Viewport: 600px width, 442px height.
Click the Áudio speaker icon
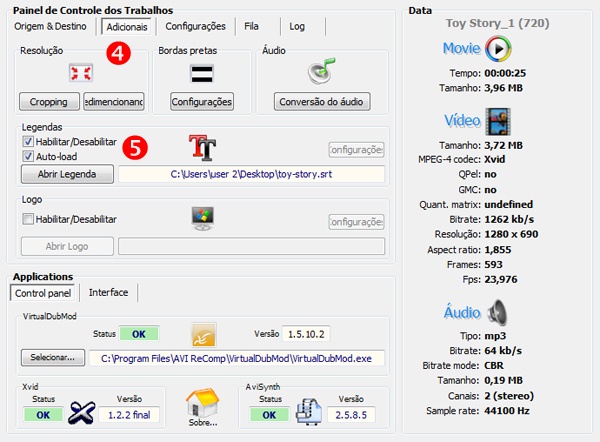tap(498, 312)
